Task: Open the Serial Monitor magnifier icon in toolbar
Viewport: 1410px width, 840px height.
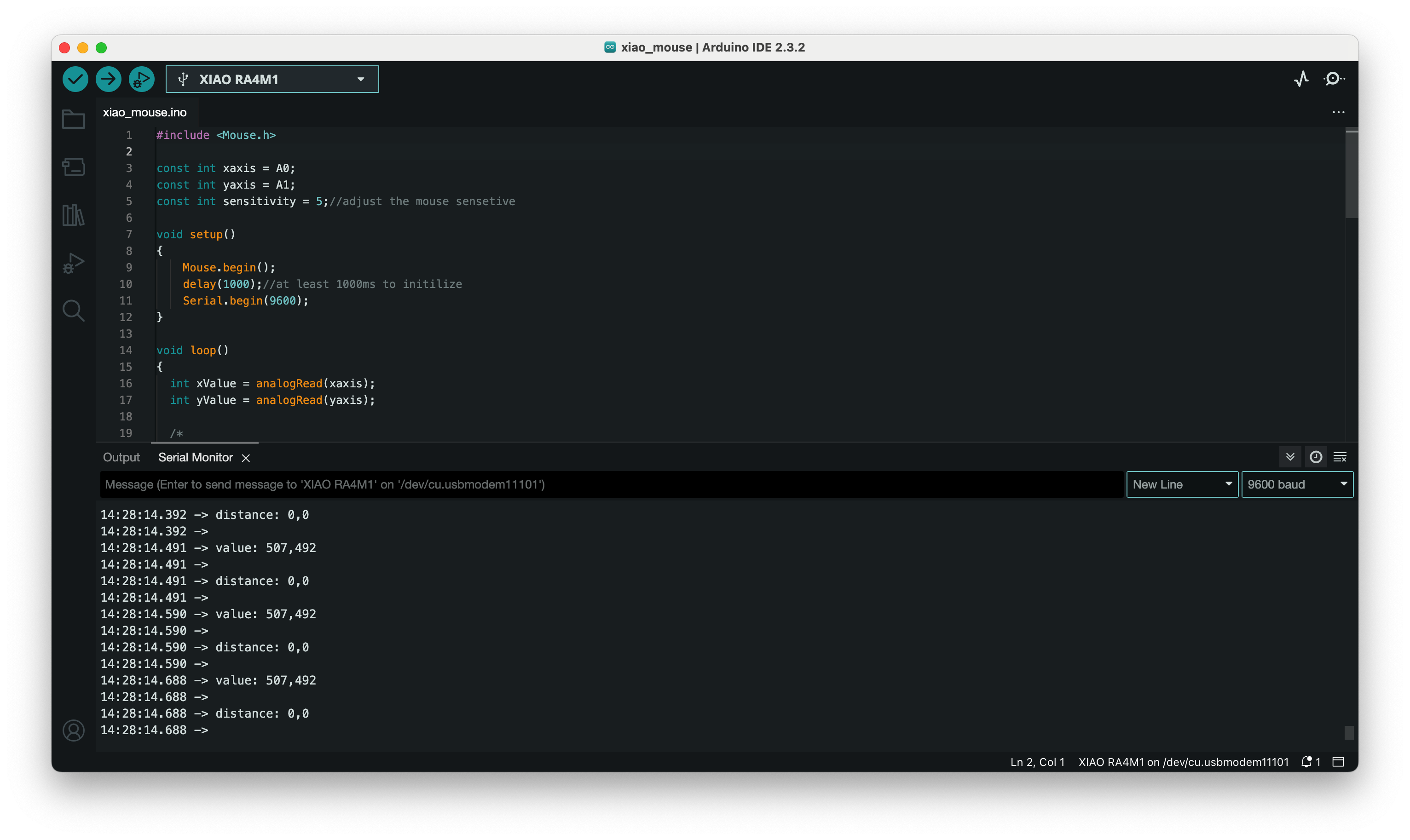Action: pyautogui.click(x=1334, y=79)
